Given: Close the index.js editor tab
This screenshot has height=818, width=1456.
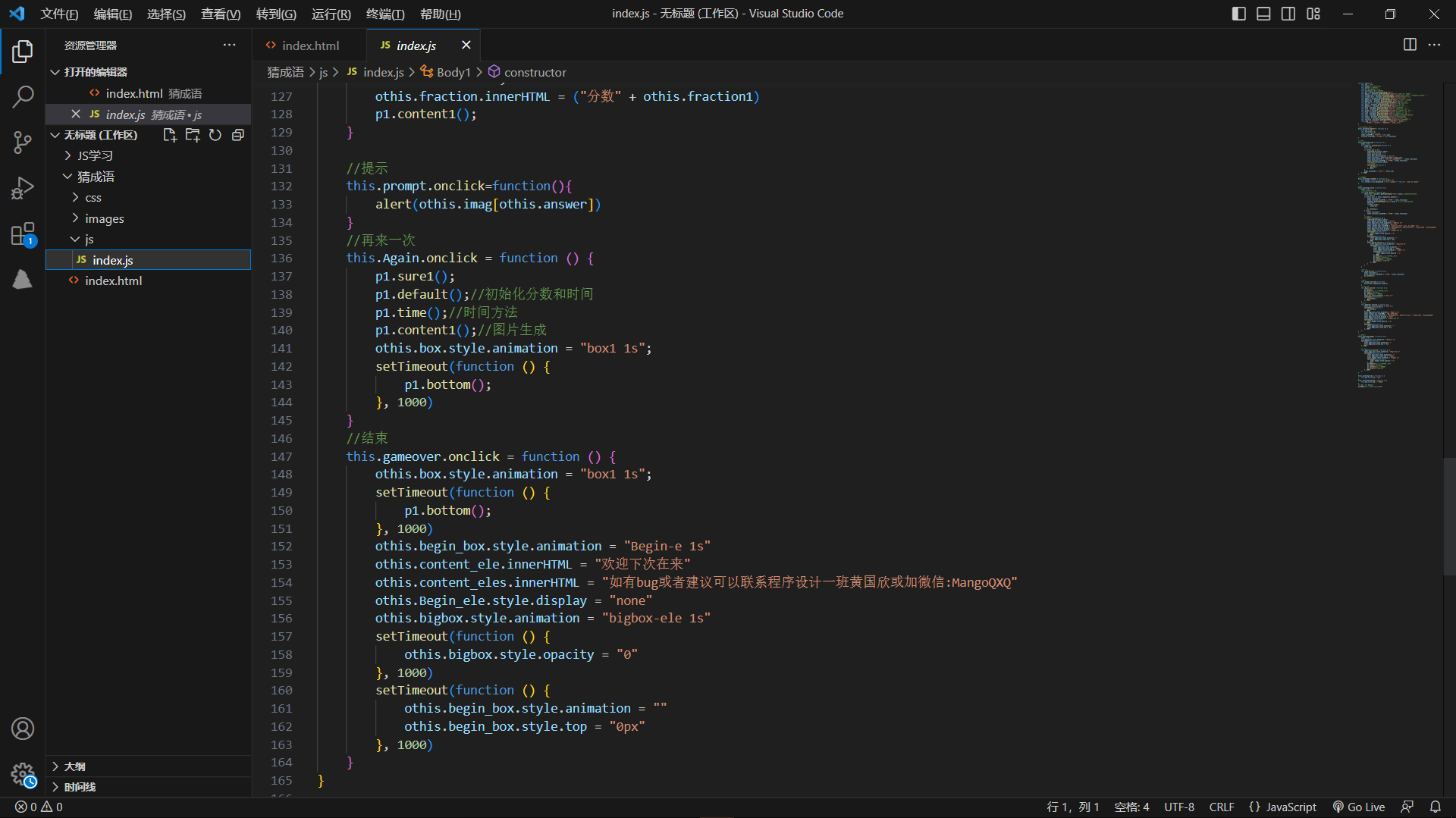Looking at the screenshot, I should (x=466, y=45).
